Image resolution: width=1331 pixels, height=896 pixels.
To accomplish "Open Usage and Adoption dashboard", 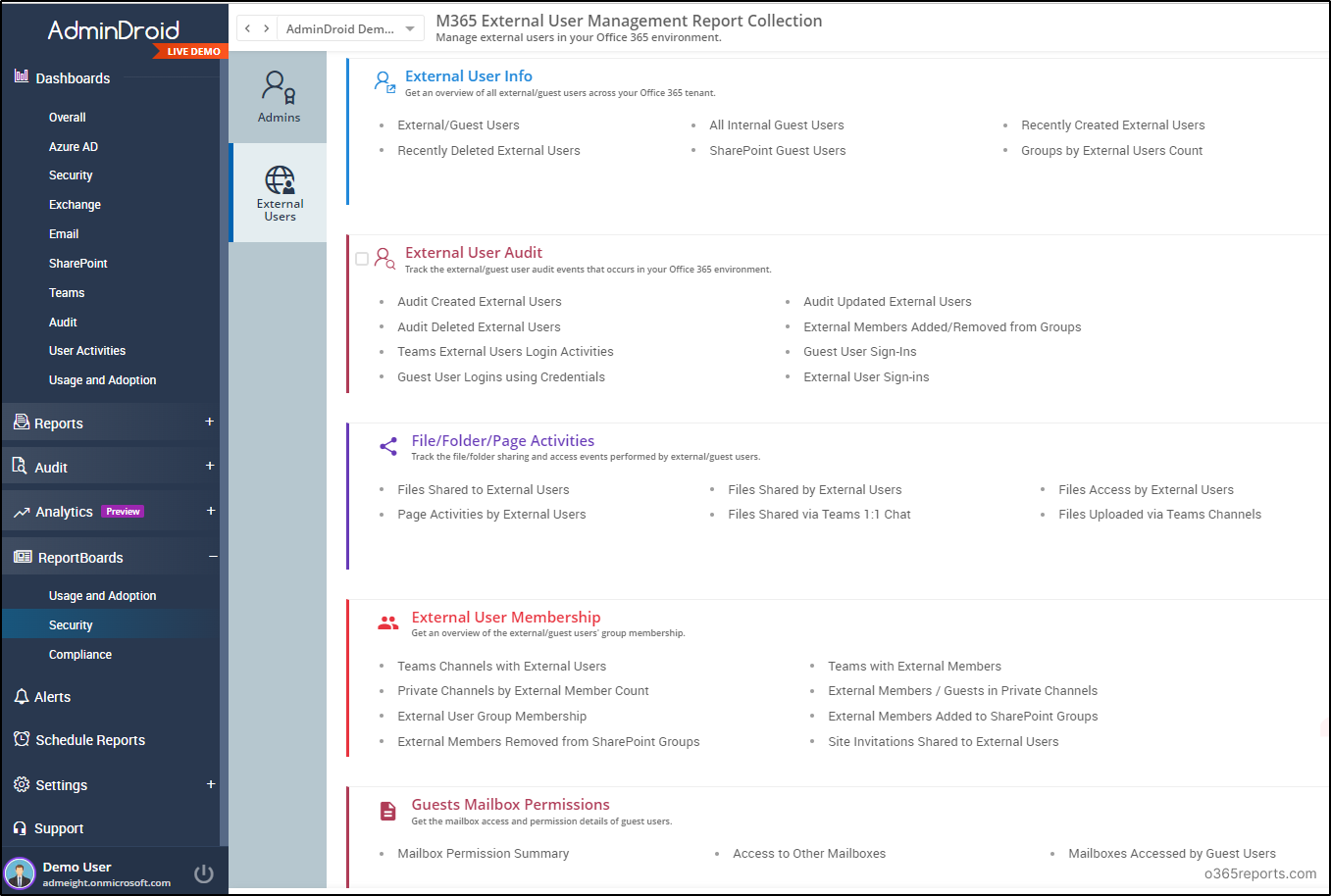I will (x=103, y=380).
